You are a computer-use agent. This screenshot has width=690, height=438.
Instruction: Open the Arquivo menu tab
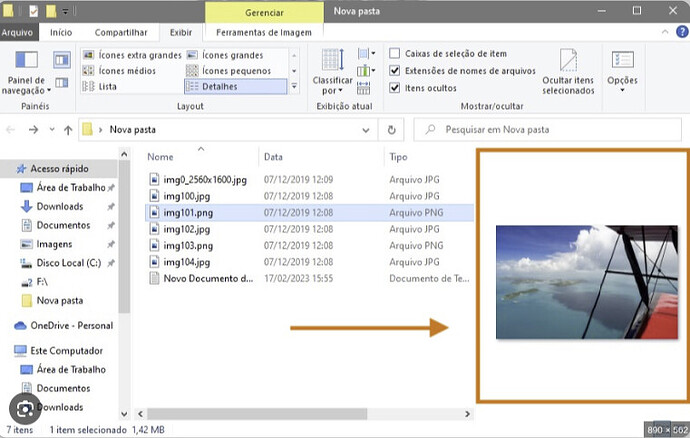click(17, 32)
